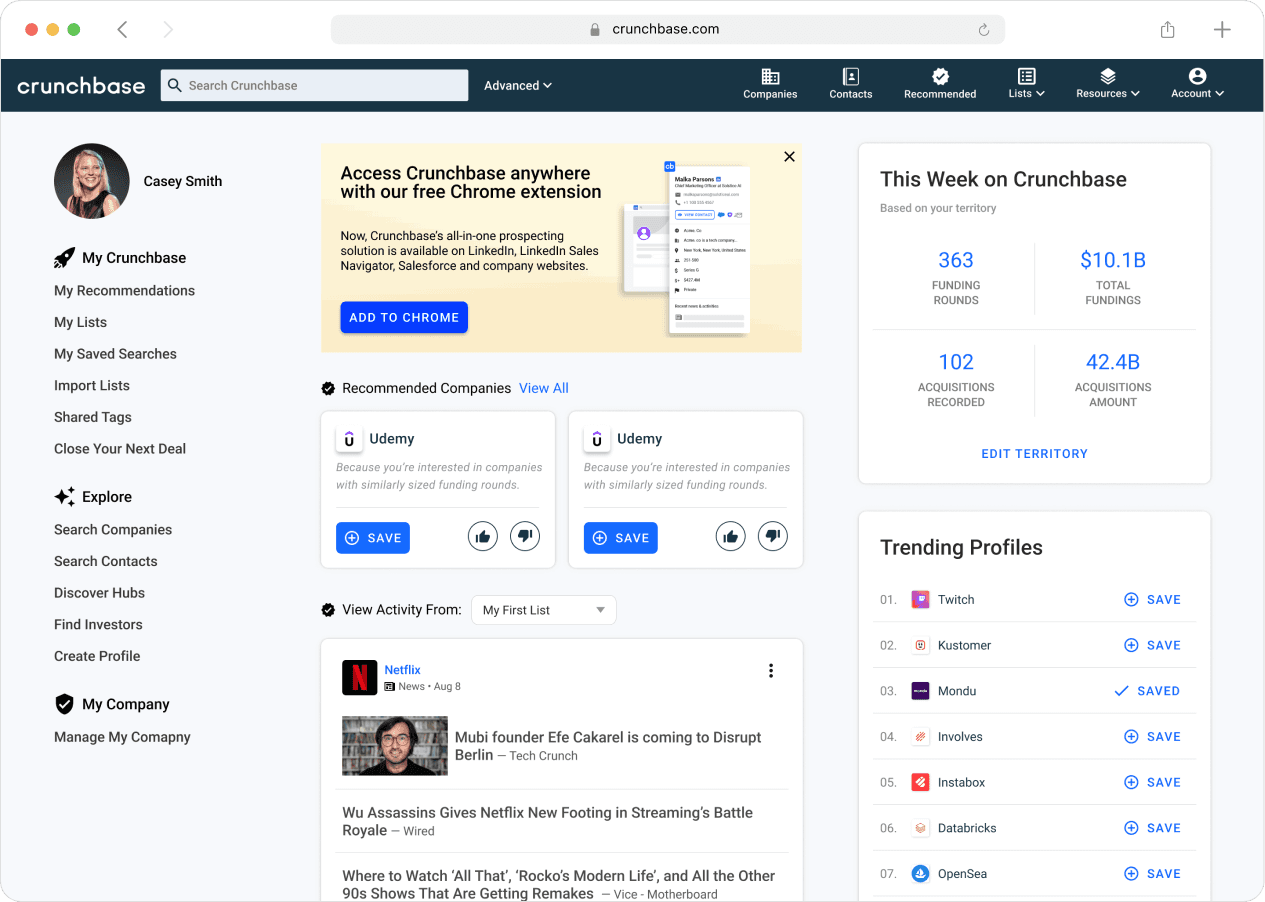
Task: Select Import Lists in sidebar
Action: click(92, 386)
